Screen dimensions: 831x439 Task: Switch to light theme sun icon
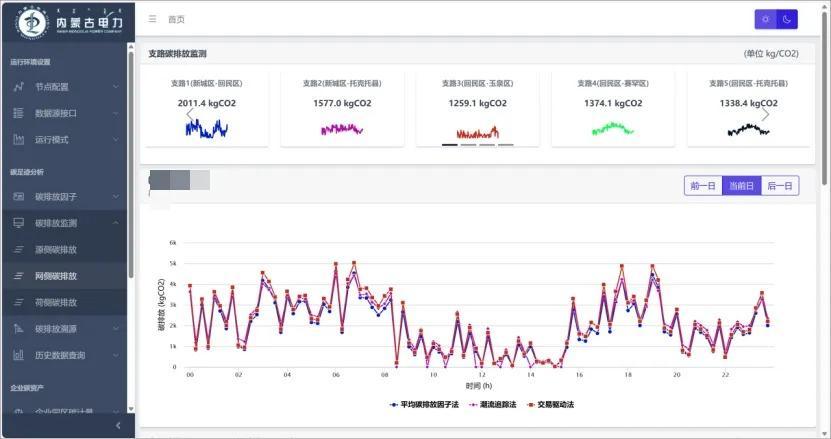[x=765, y=19]
